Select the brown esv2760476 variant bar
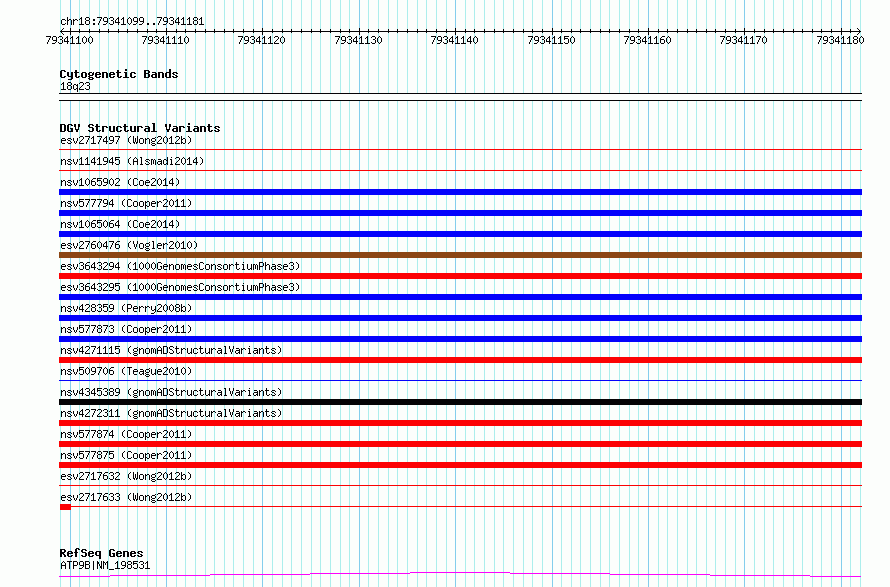This screenshot has width=890, height=587. click(460, 255)
